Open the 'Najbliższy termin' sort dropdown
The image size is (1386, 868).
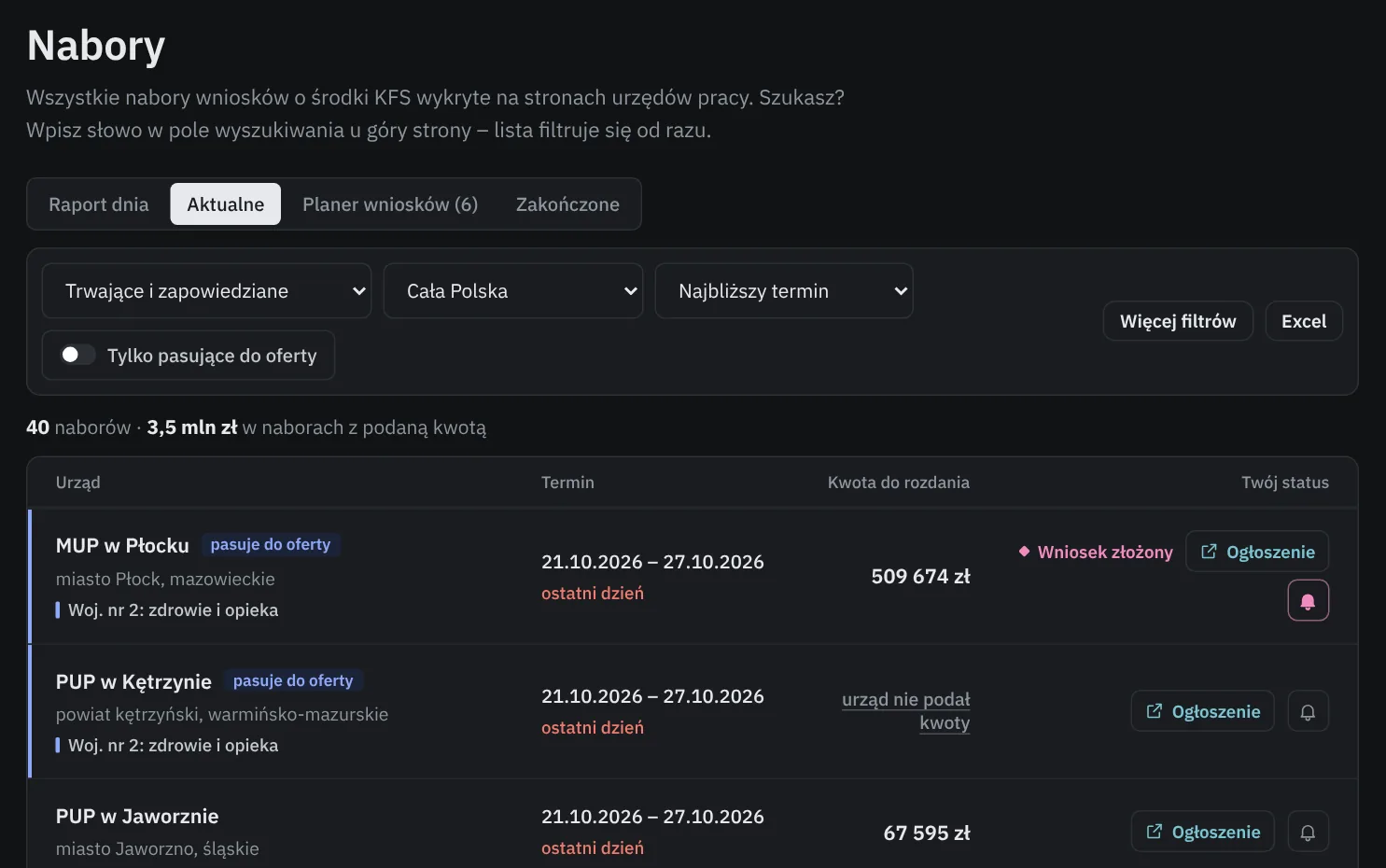[784, 291]
